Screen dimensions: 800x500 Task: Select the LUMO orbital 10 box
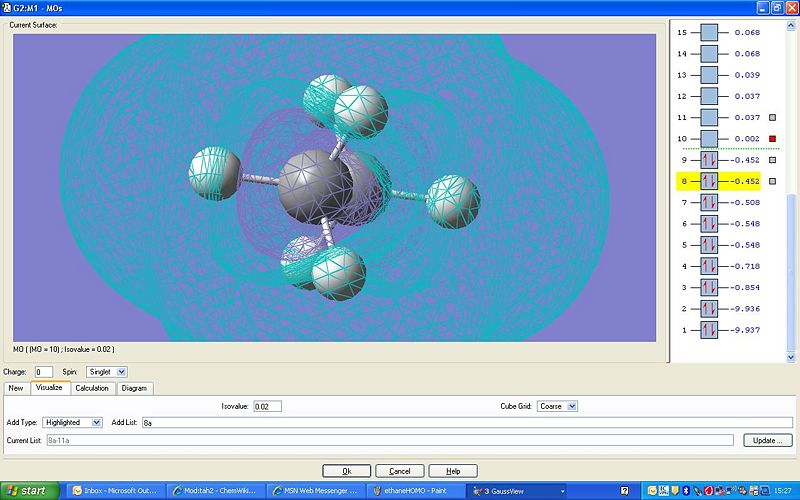click(x=709, y=139)
